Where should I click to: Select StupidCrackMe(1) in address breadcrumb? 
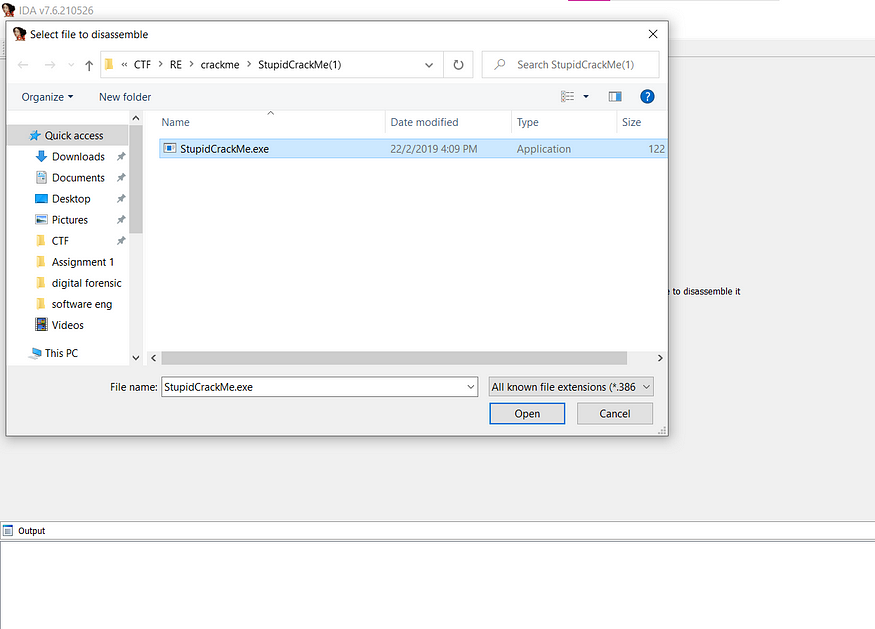click(x=300, y=65)
